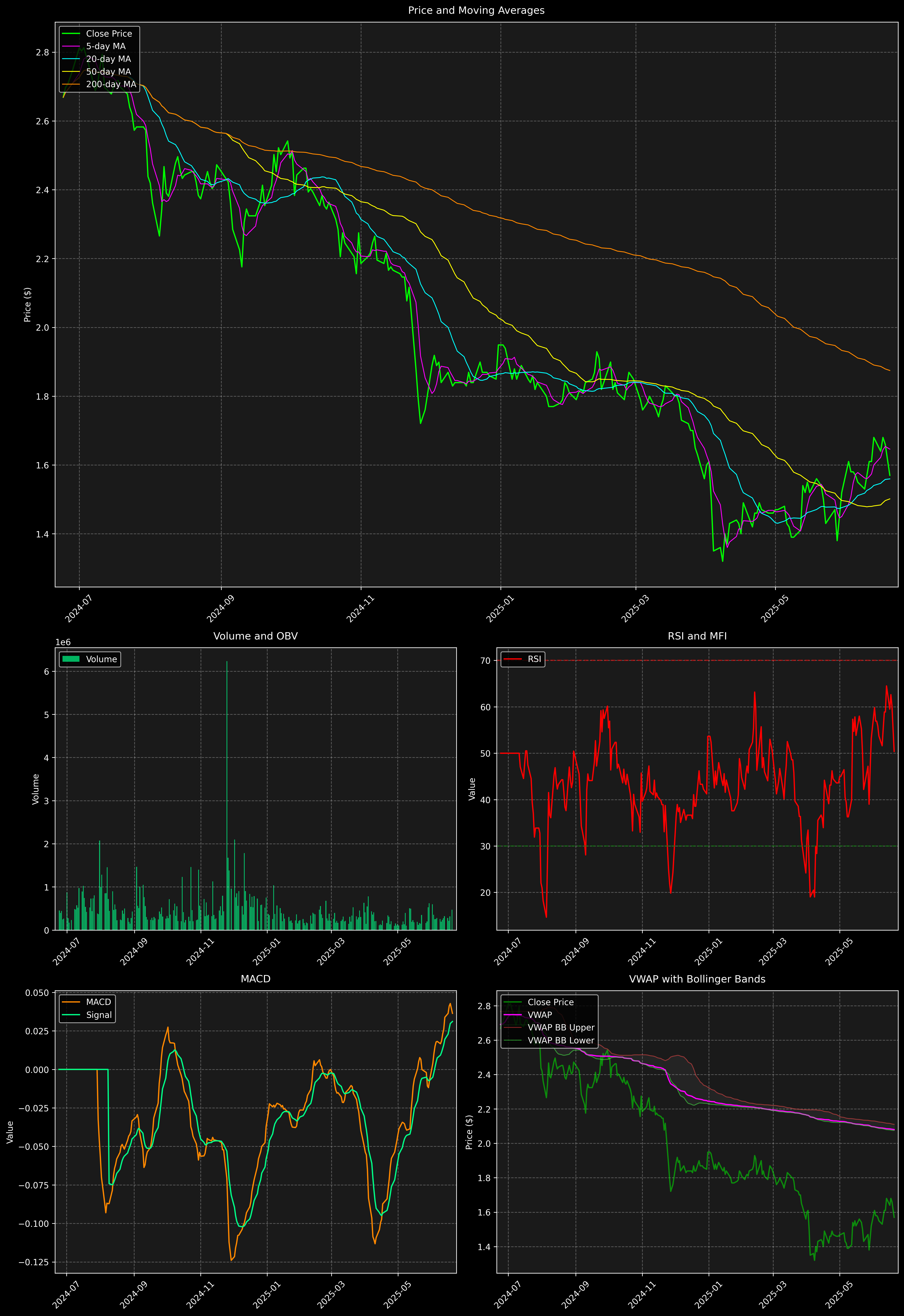Screen dimensions: 904x1316
Task: Click the 2.8 y-axis tick on top price chart
Action: click(42, 52)
